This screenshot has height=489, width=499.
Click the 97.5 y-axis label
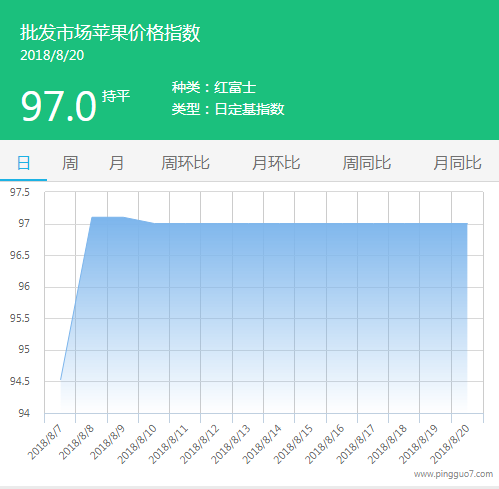point(20,192)
